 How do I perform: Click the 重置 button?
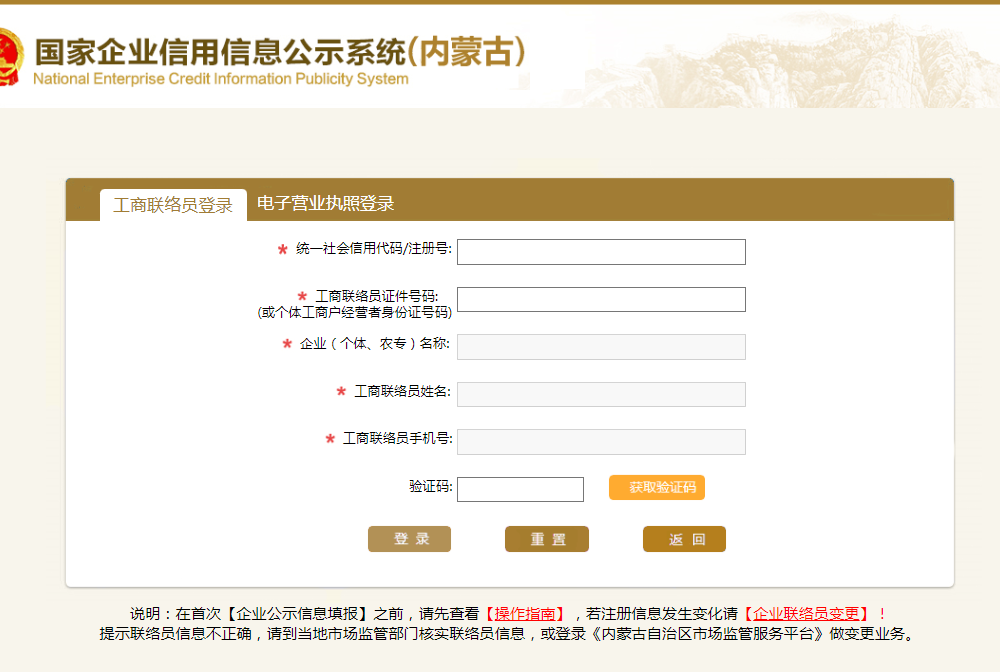tap(547, 539)
